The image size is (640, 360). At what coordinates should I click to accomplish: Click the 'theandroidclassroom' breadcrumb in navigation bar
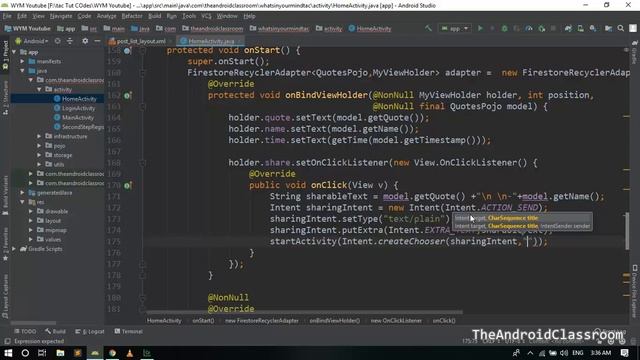212,29
